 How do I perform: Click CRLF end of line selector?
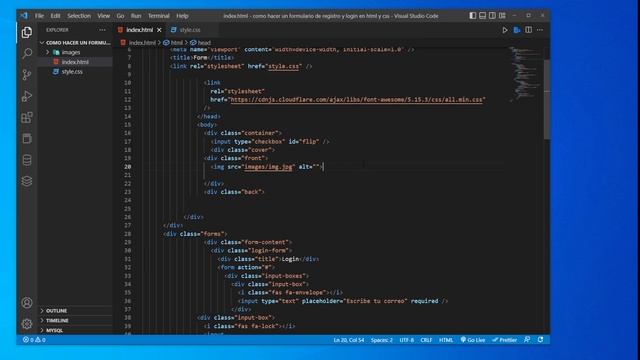tap(426, 340)
